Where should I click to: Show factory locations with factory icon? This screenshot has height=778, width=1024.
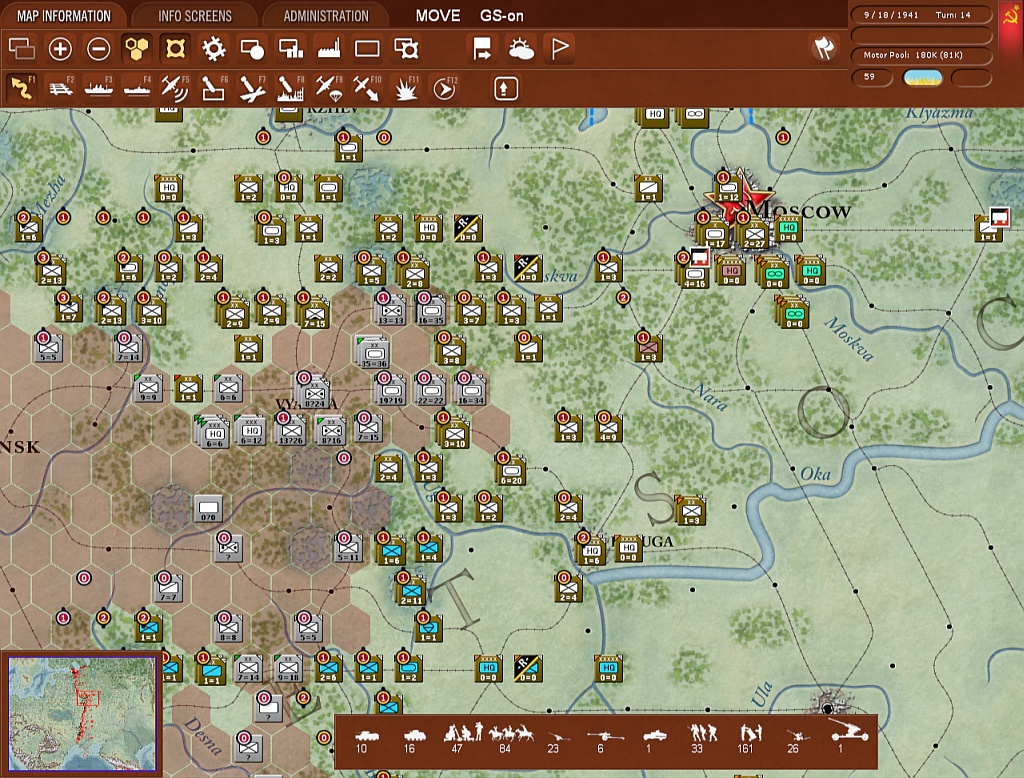[329, 49]
